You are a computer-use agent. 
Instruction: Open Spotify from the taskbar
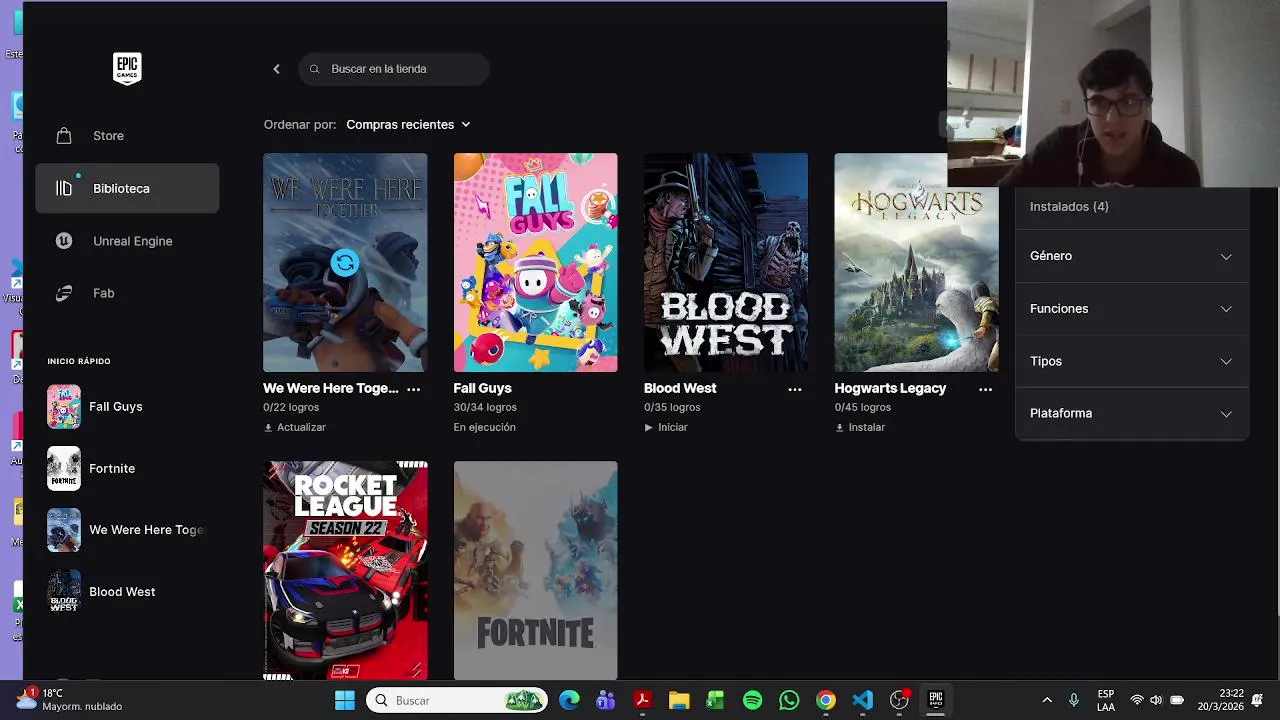click(753, 700)
